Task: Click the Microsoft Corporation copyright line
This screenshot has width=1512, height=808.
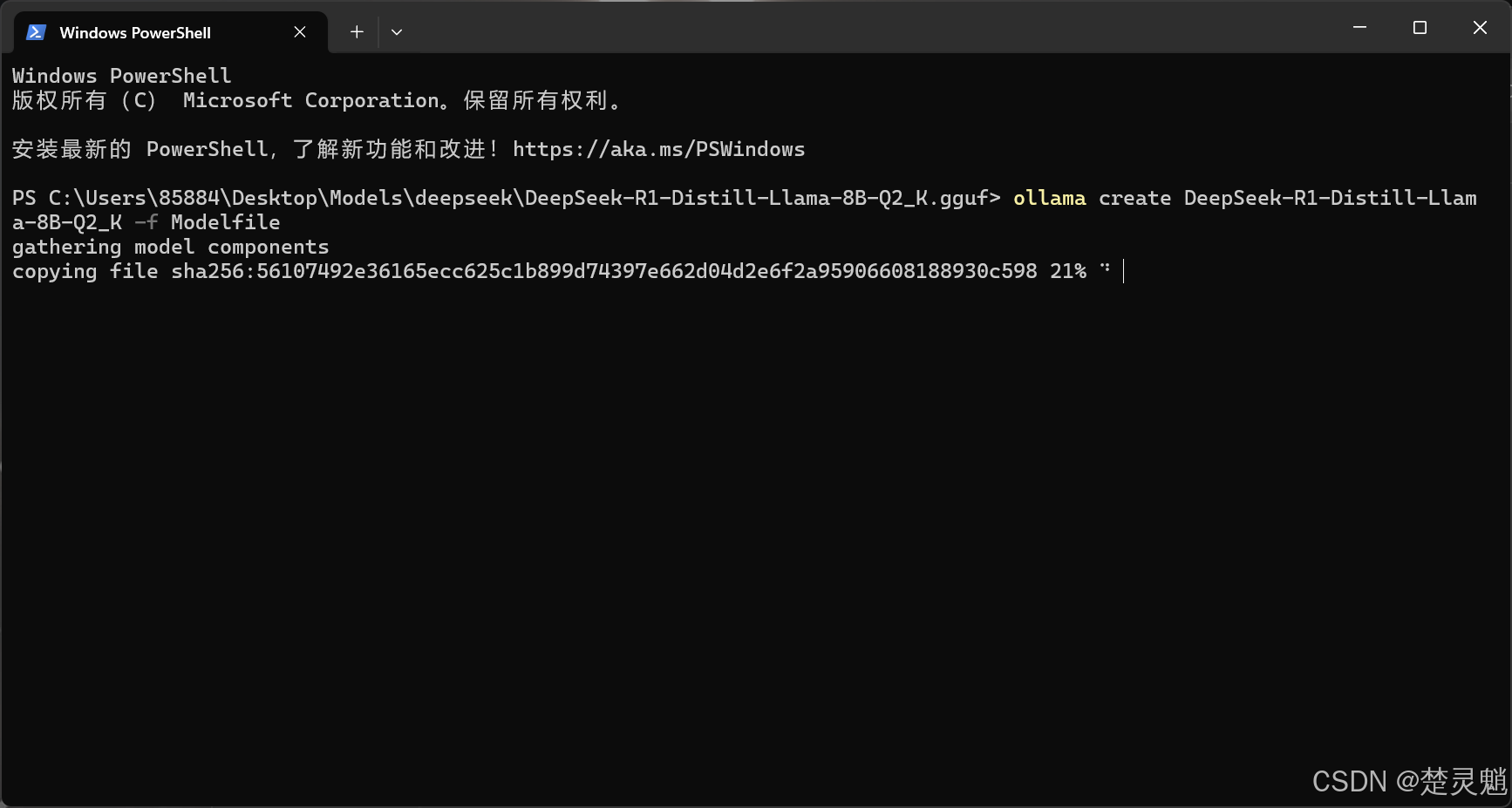Action: tap(317, 100)
